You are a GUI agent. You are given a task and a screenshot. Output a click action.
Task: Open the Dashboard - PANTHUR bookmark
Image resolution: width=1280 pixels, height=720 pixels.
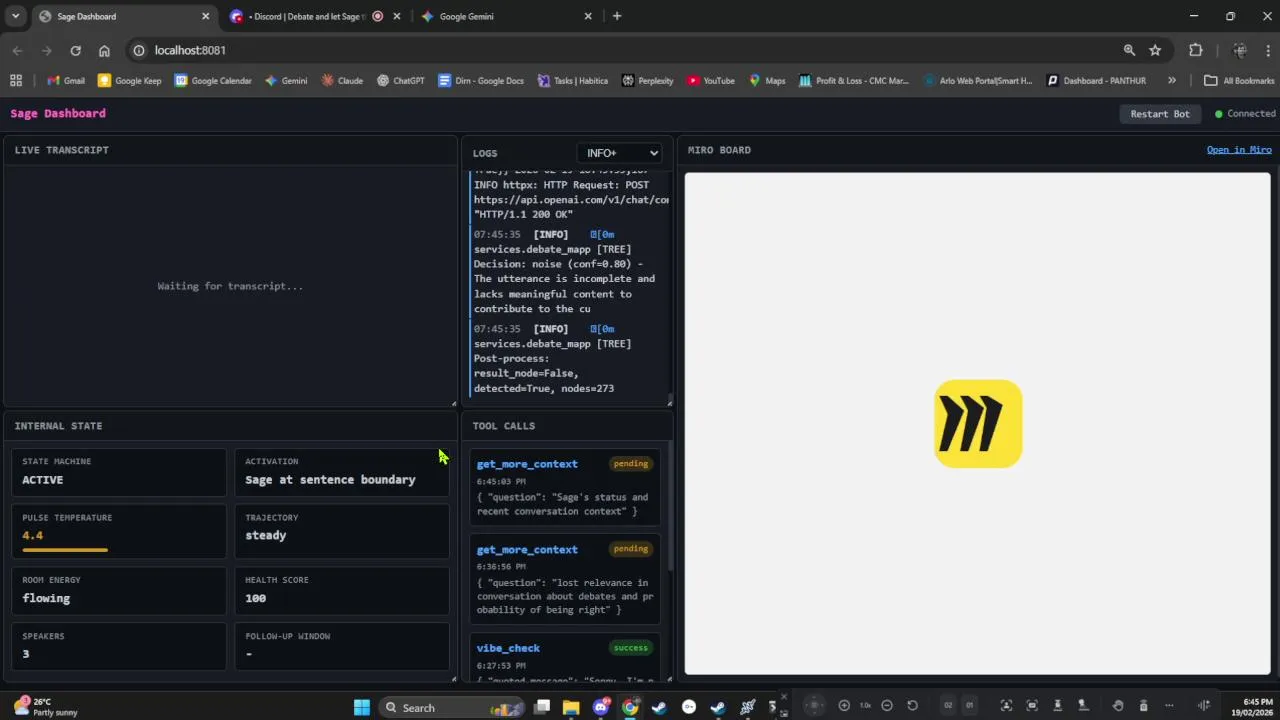tap(1096, 81)
